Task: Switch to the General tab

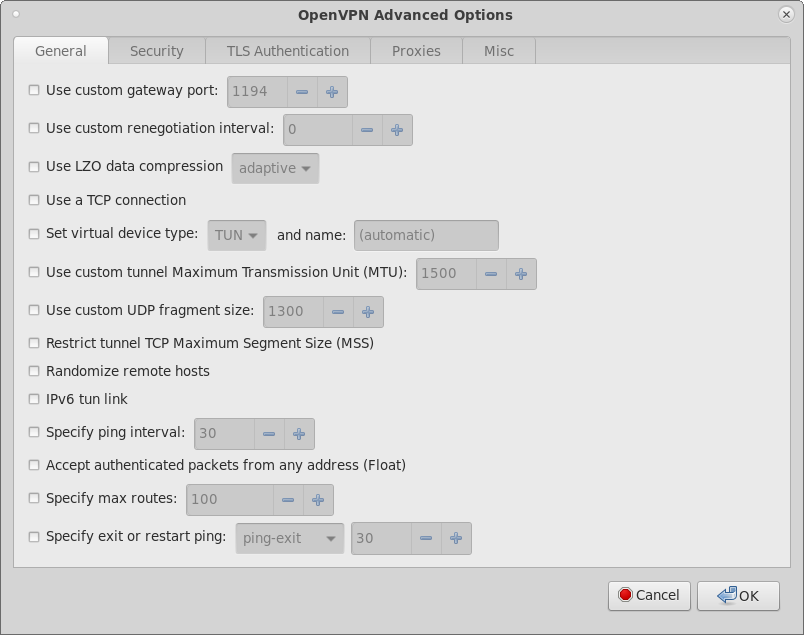Action: 61,51
